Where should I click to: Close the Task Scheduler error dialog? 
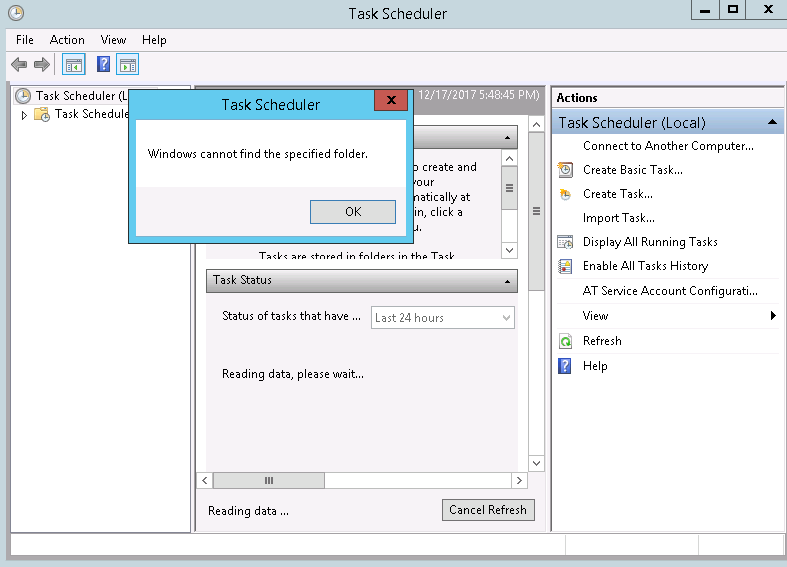[x=390, y=100]
